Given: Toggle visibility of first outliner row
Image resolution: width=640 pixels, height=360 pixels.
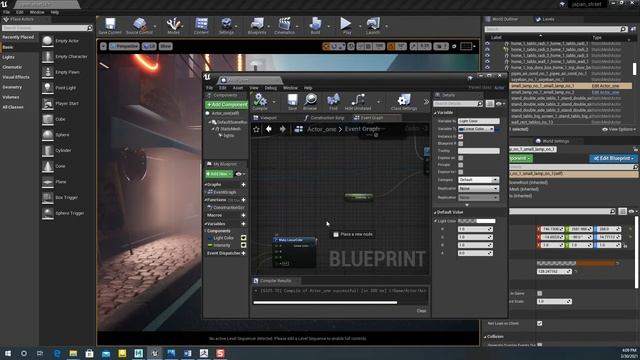Looking at the screenshot, I should tap(487, 43).
